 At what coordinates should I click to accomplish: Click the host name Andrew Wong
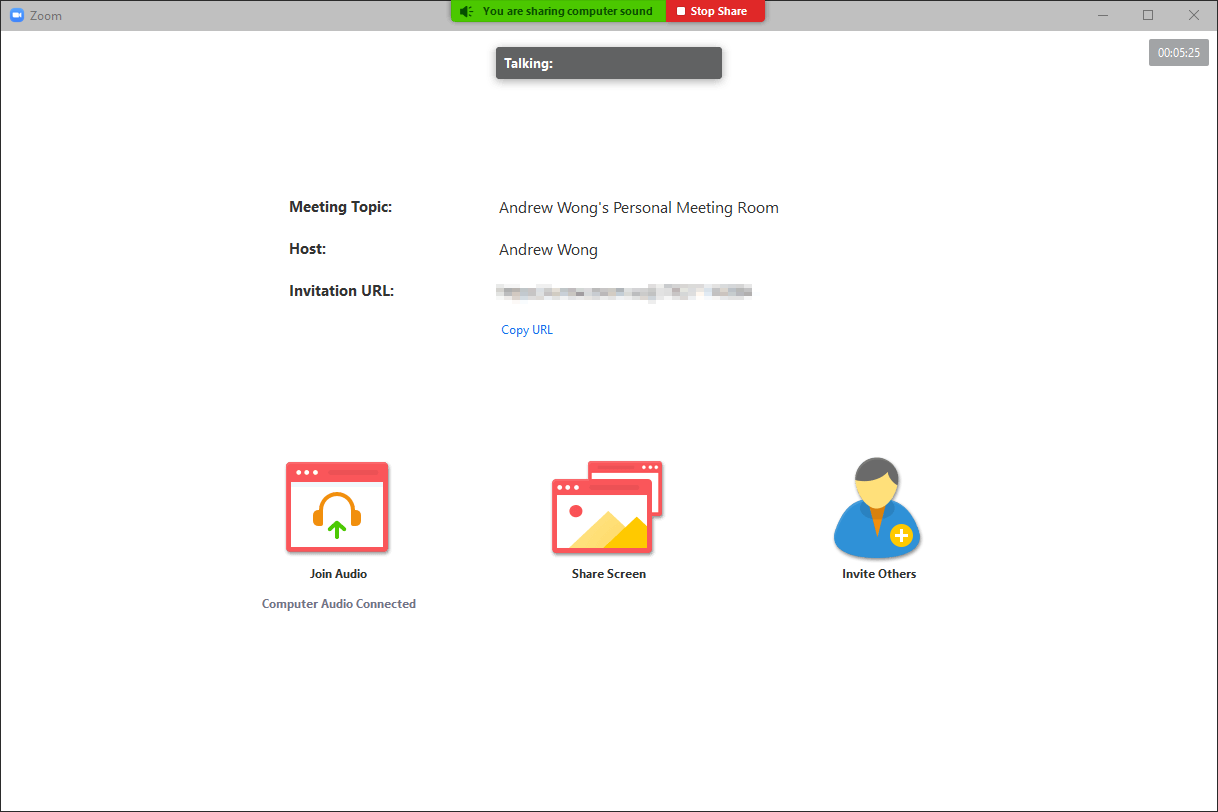[548, 250]
